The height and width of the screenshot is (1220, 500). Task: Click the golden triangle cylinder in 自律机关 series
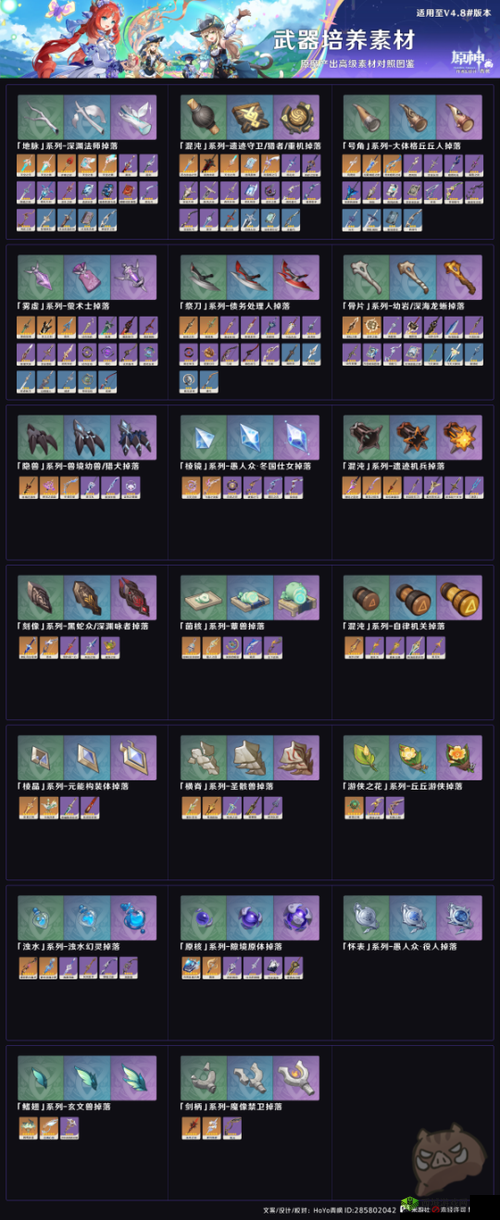[458, 596]
